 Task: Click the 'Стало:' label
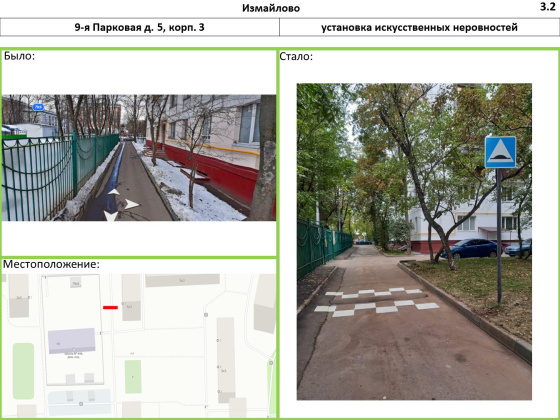296,57
